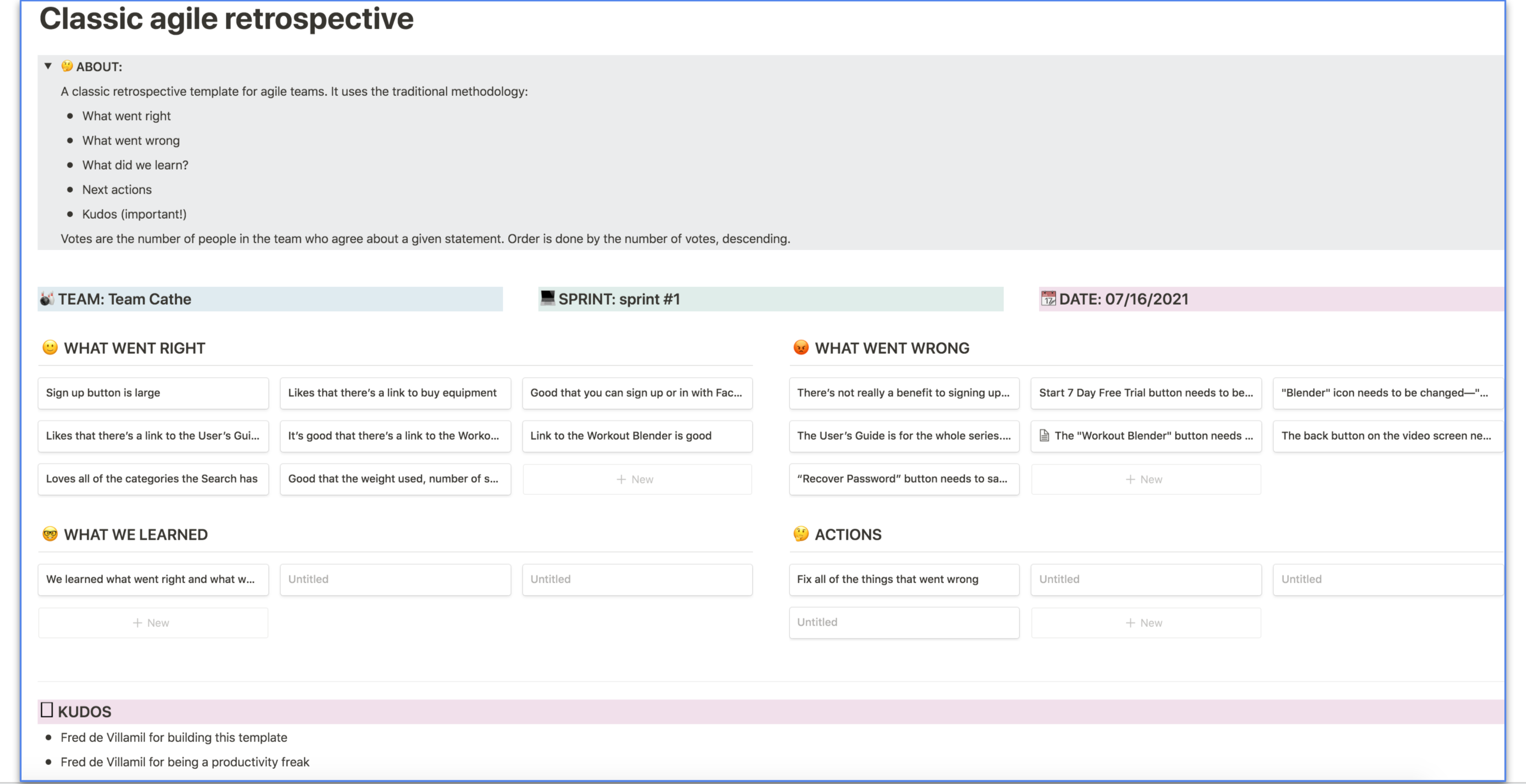
Task: Click the checkbox next to KUDOS heading
Action: click(x=47, y=710)
